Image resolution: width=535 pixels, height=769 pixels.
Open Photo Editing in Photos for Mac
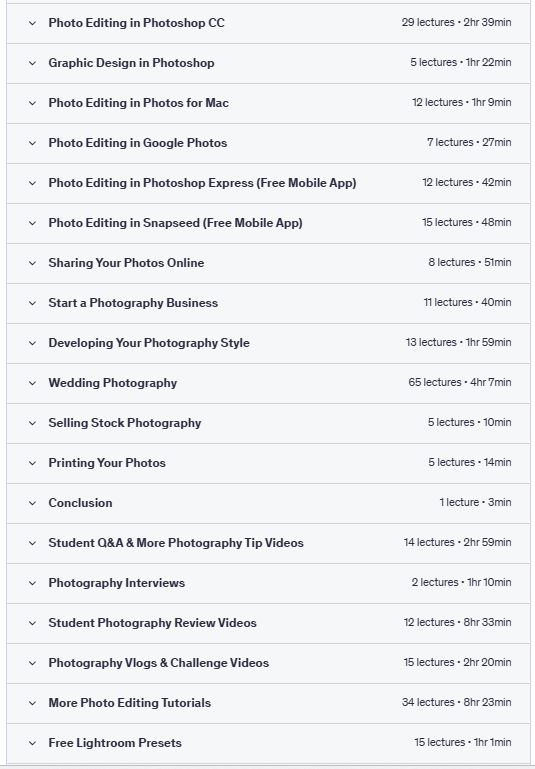[x=268, y=103]
